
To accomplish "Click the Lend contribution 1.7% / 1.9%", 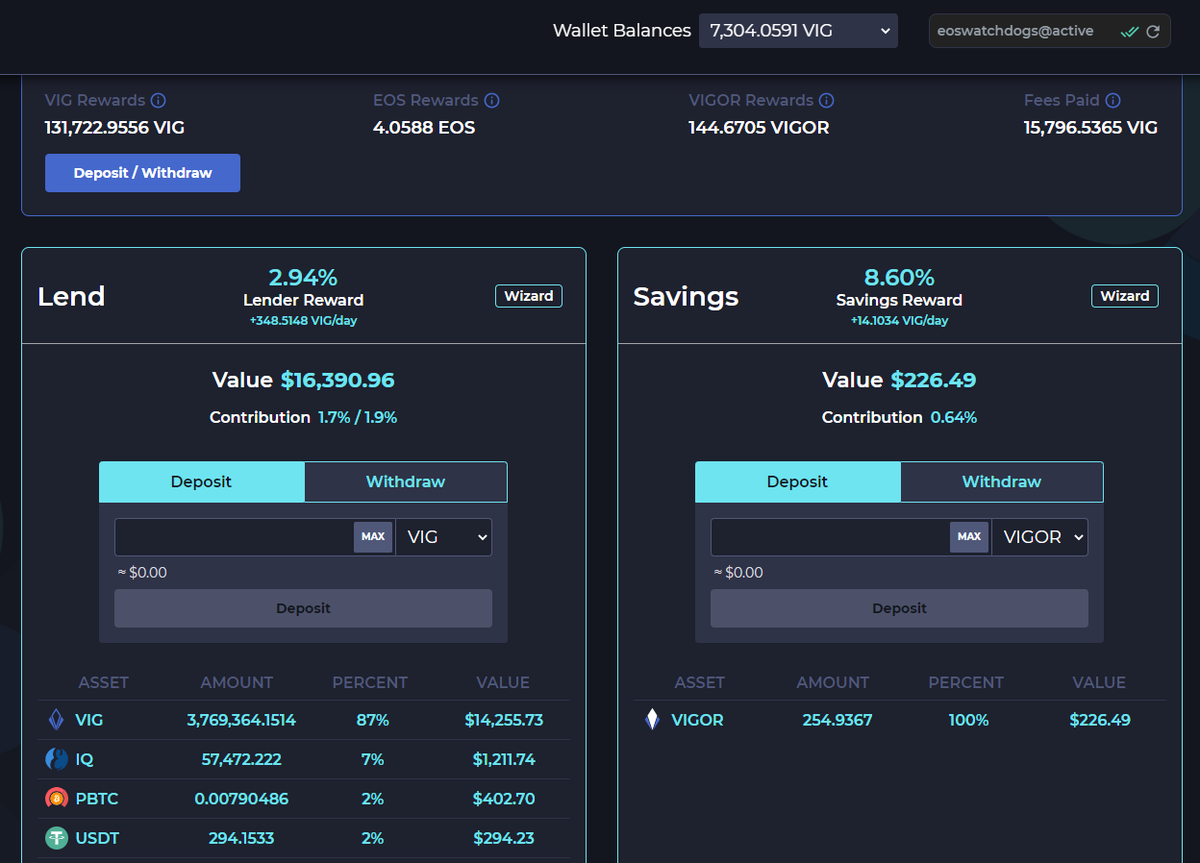I will (358, 417).
